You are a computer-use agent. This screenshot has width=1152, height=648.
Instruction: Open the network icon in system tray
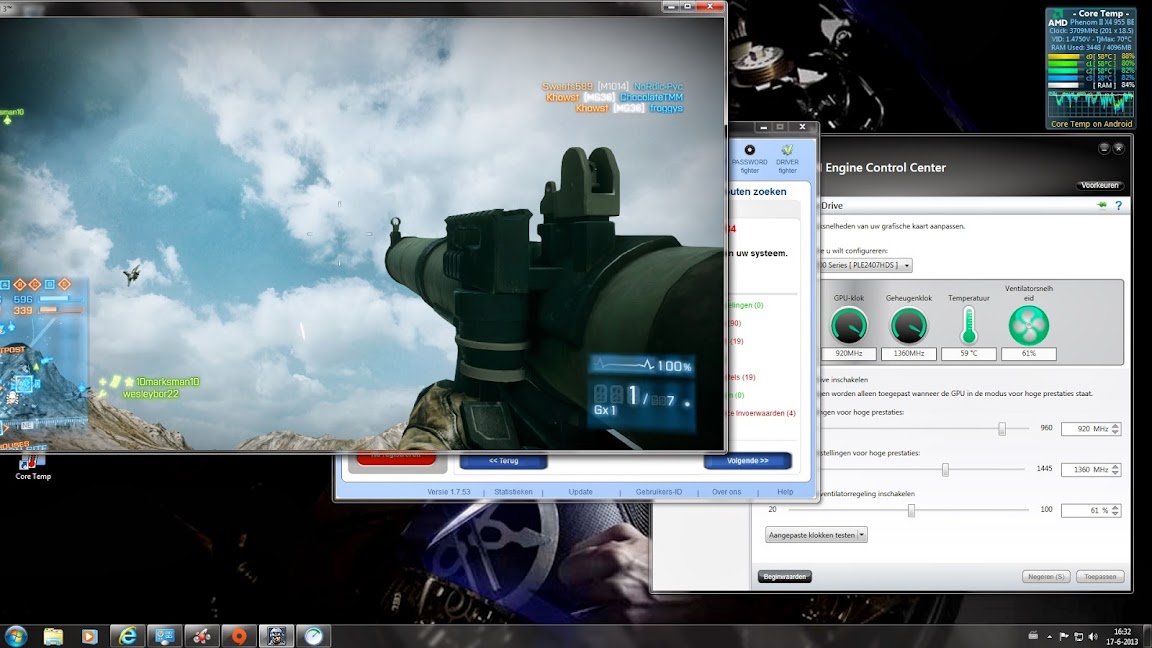pyautogui.click(x=1078, y=636)
